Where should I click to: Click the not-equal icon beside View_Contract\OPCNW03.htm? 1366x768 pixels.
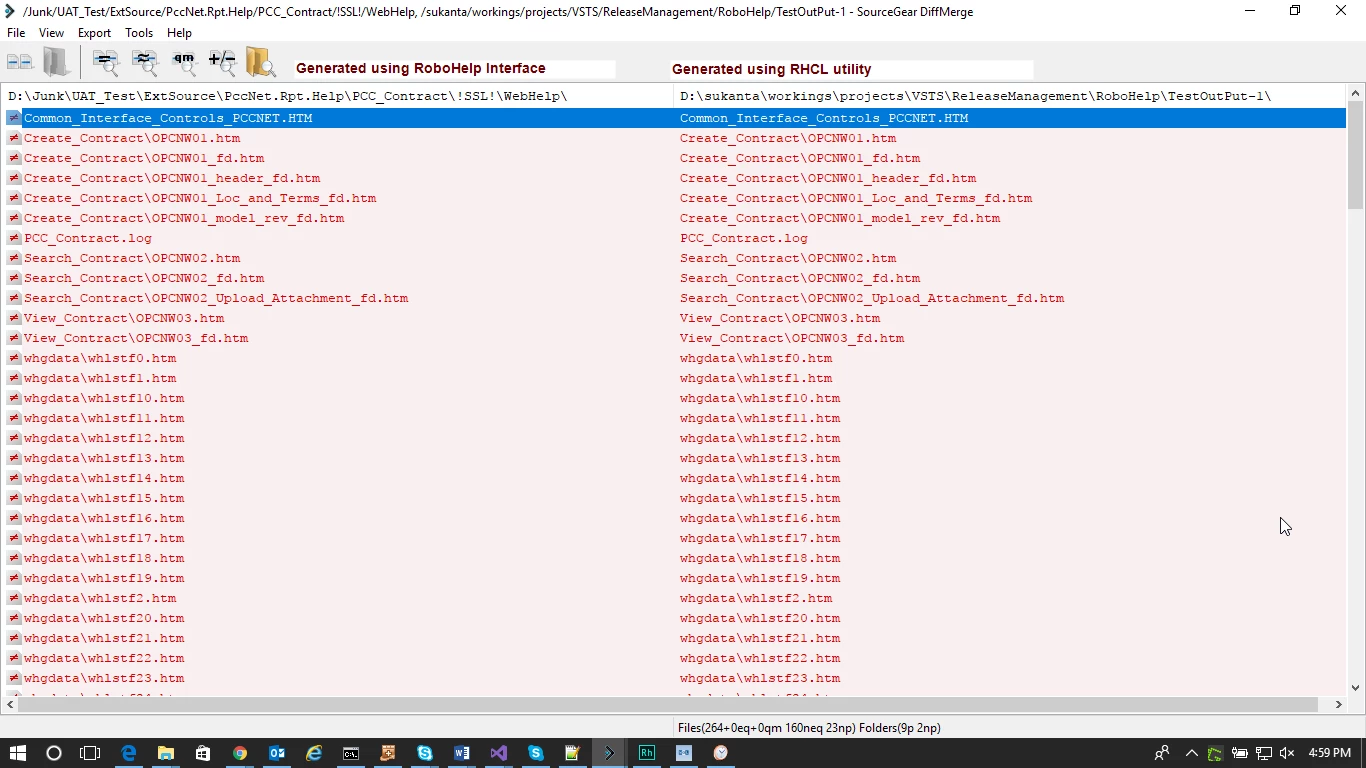14,318
